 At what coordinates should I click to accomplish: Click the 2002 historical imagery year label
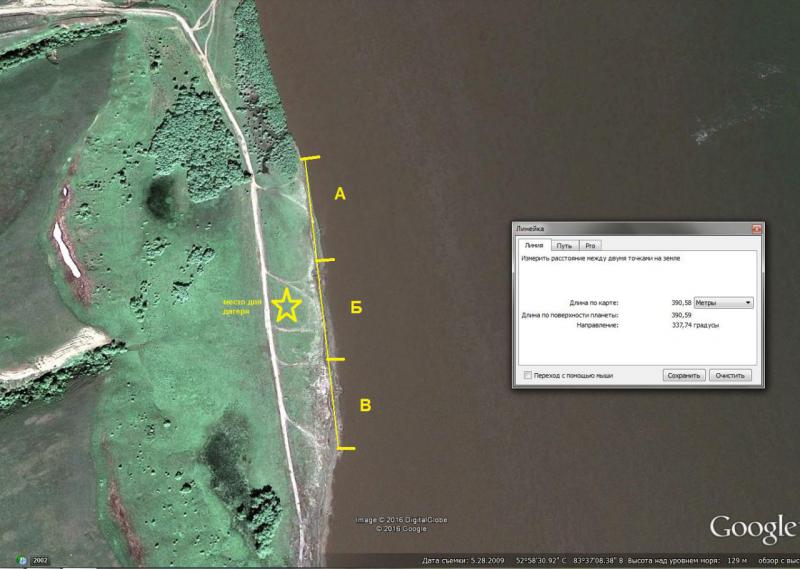click(41, 560)
